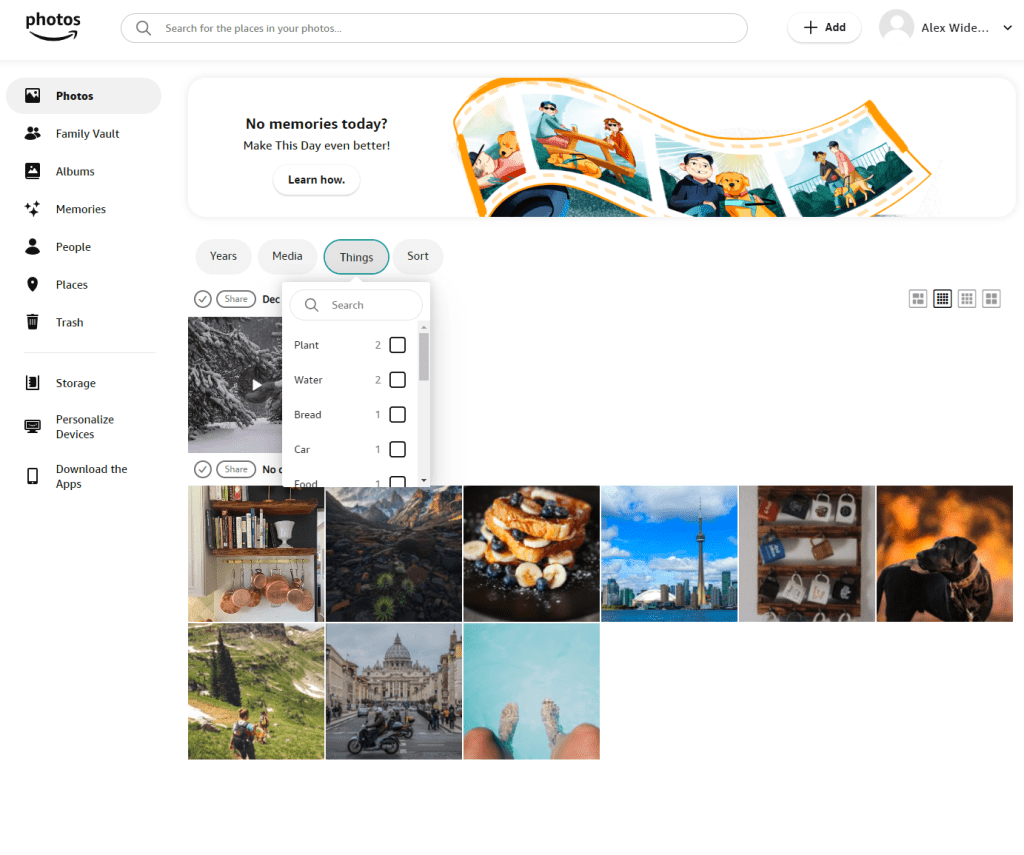Open the Trash bin icon
The width and height of the screenshot is (1024, 855).
32,322
